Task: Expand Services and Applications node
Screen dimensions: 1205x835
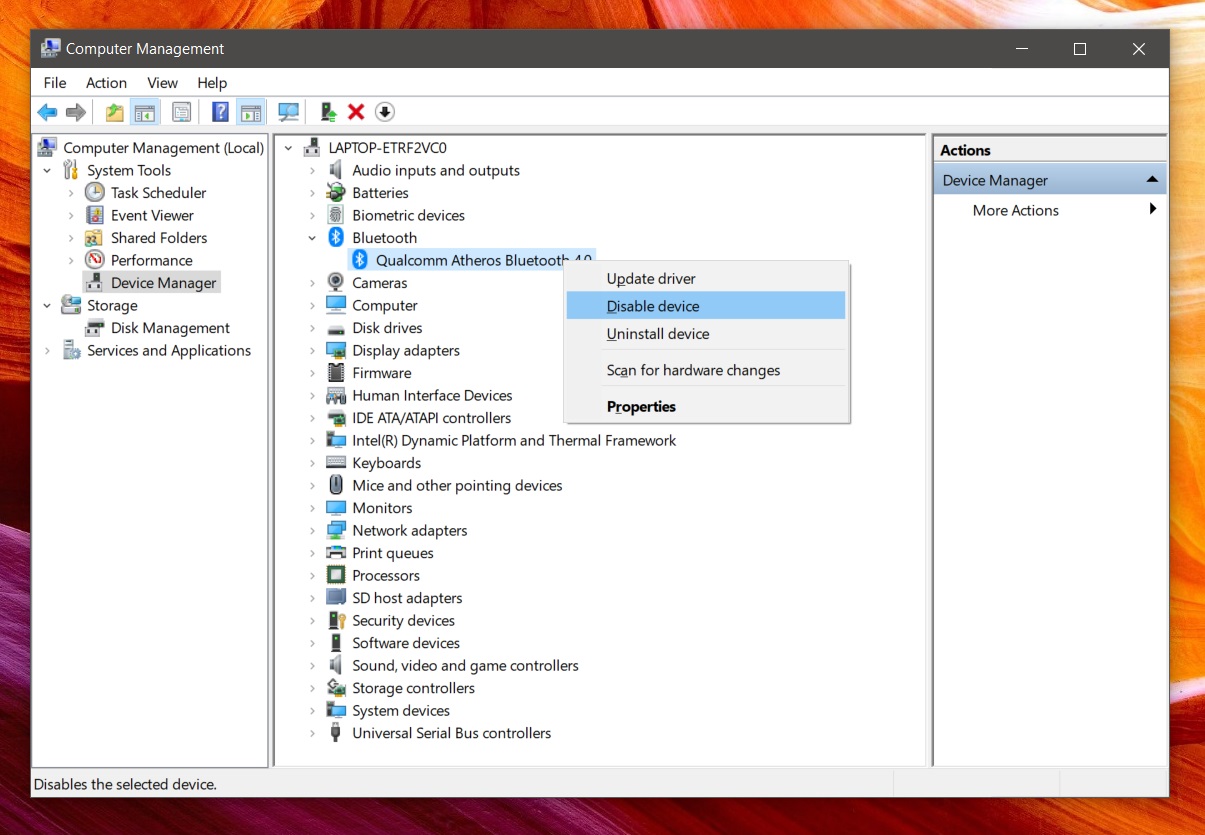Action: tap(47, 351)
